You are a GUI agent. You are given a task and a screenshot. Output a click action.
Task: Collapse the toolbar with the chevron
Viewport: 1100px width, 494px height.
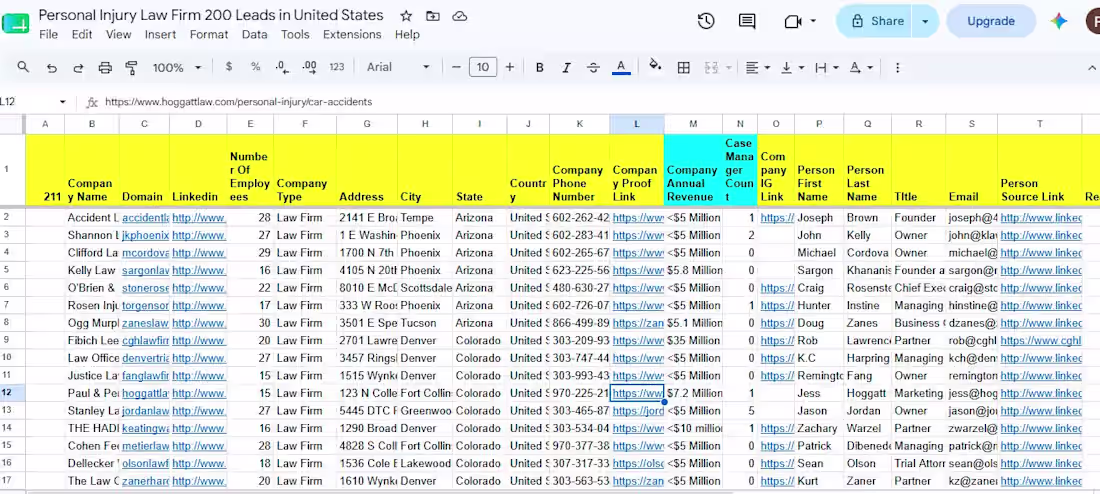pos(1092,67)
